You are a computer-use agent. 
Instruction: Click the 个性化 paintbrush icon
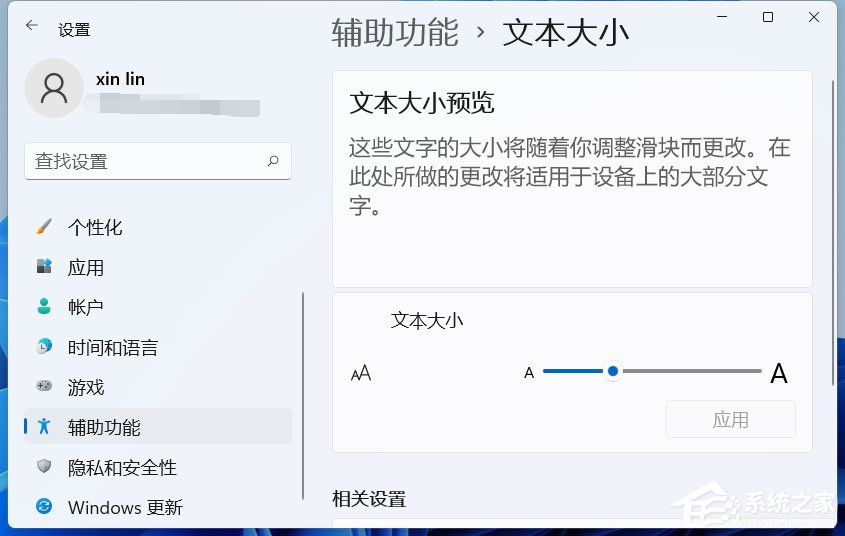pos(44,227)
